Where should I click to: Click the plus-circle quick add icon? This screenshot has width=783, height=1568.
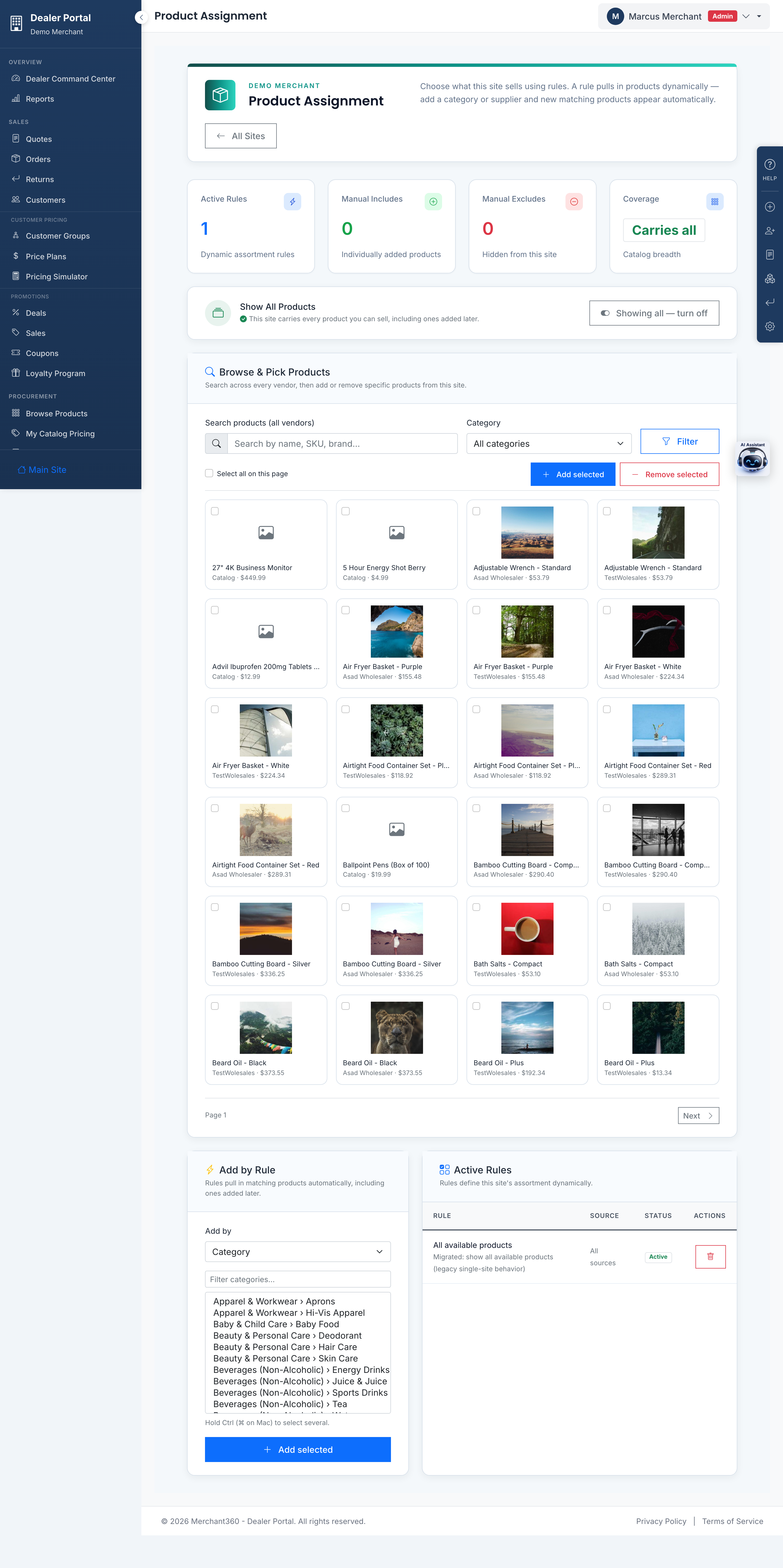click(x=770, y=207)
